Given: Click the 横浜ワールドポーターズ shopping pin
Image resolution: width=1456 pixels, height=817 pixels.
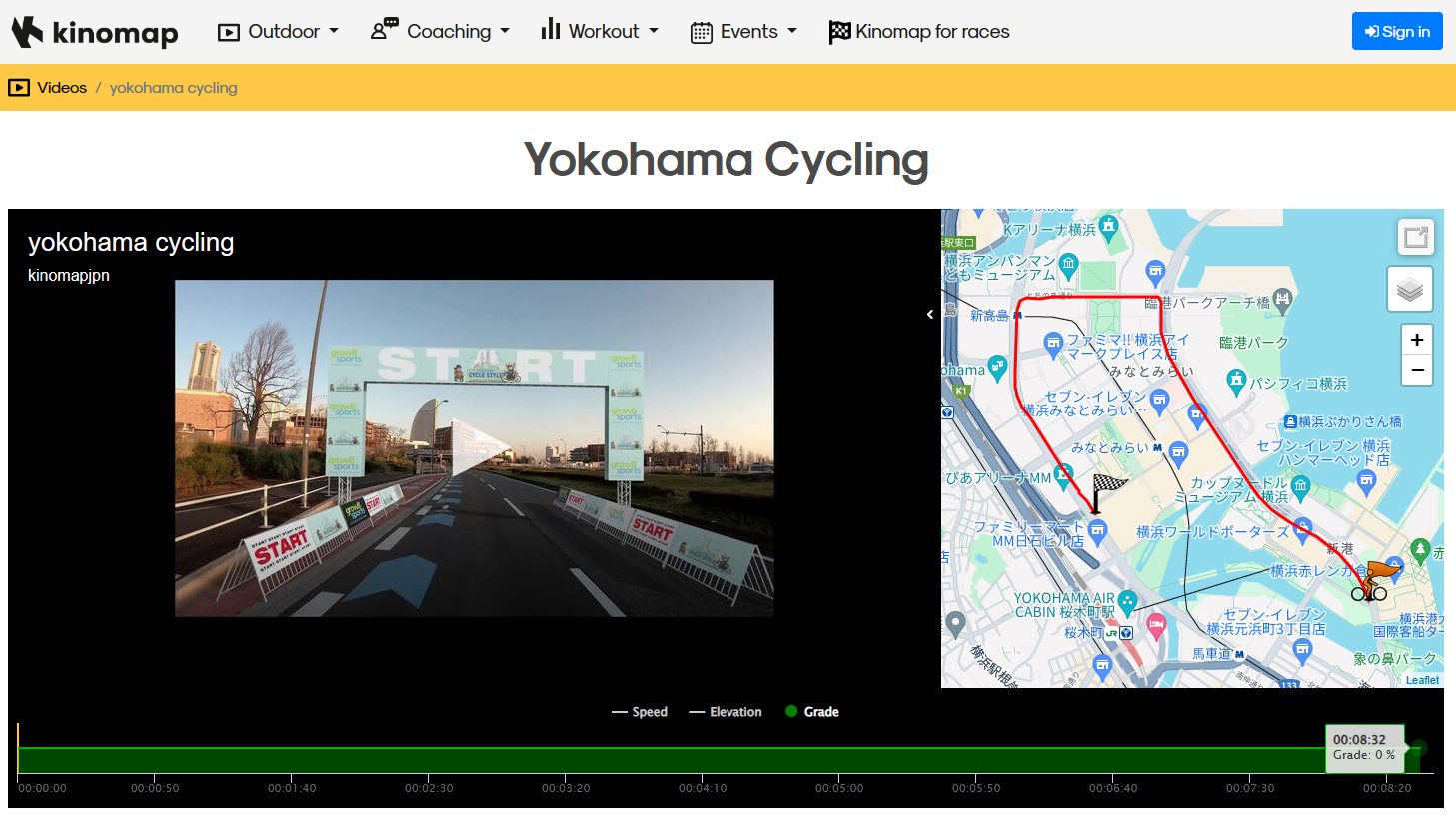Looking at the screenshot, I should (1302, 529).
